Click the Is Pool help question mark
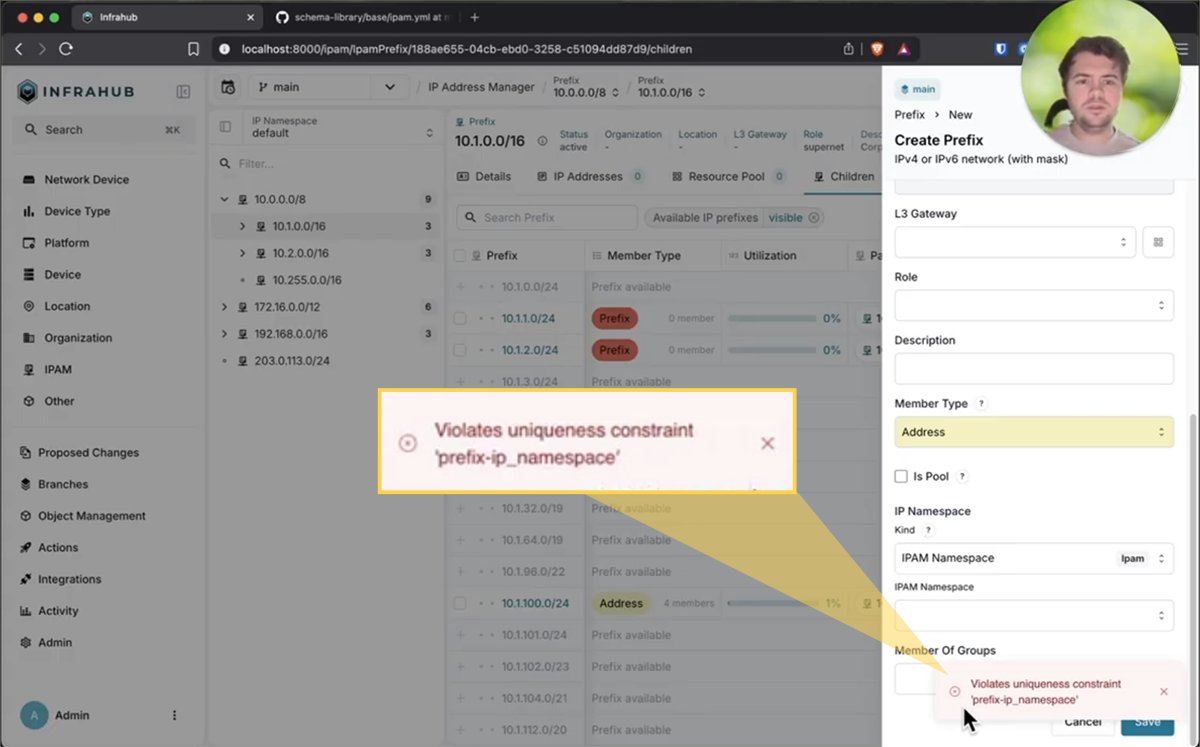 [x=962, y=477]
